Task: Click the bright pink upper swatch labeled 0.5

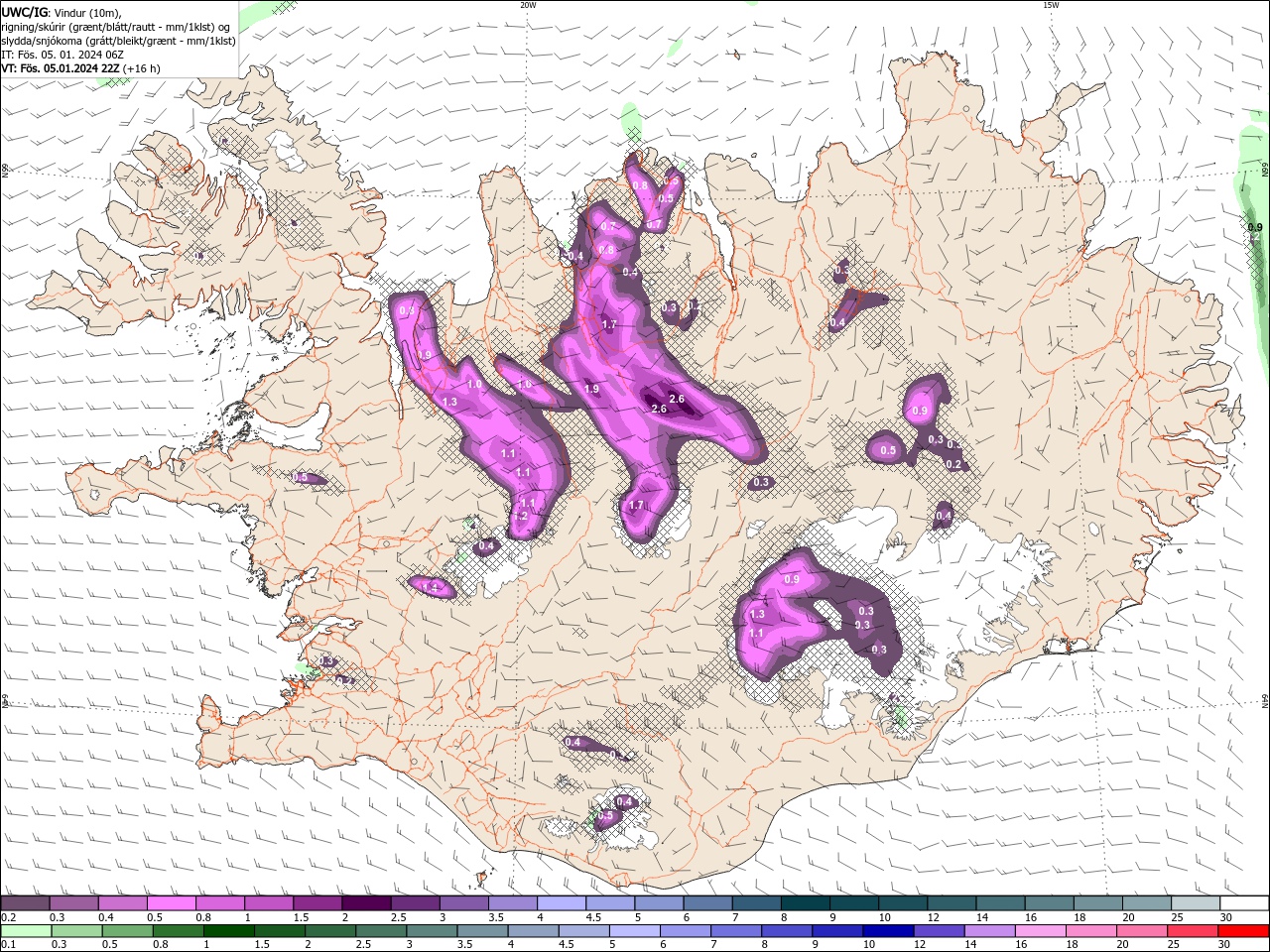Action: pos(171,903)
